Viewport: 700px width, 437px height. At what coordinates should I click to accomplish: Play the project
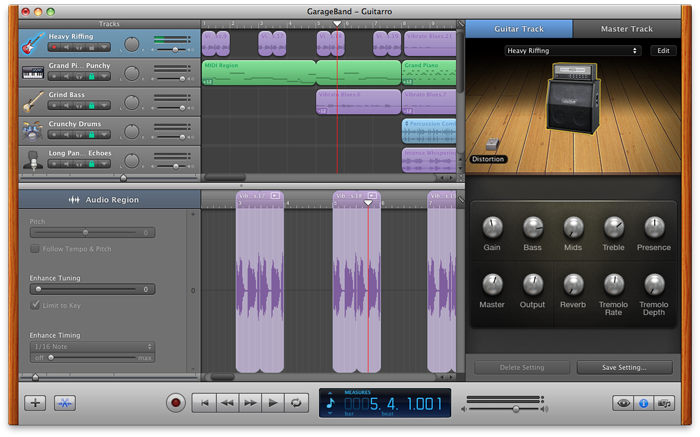coord(273,403)
